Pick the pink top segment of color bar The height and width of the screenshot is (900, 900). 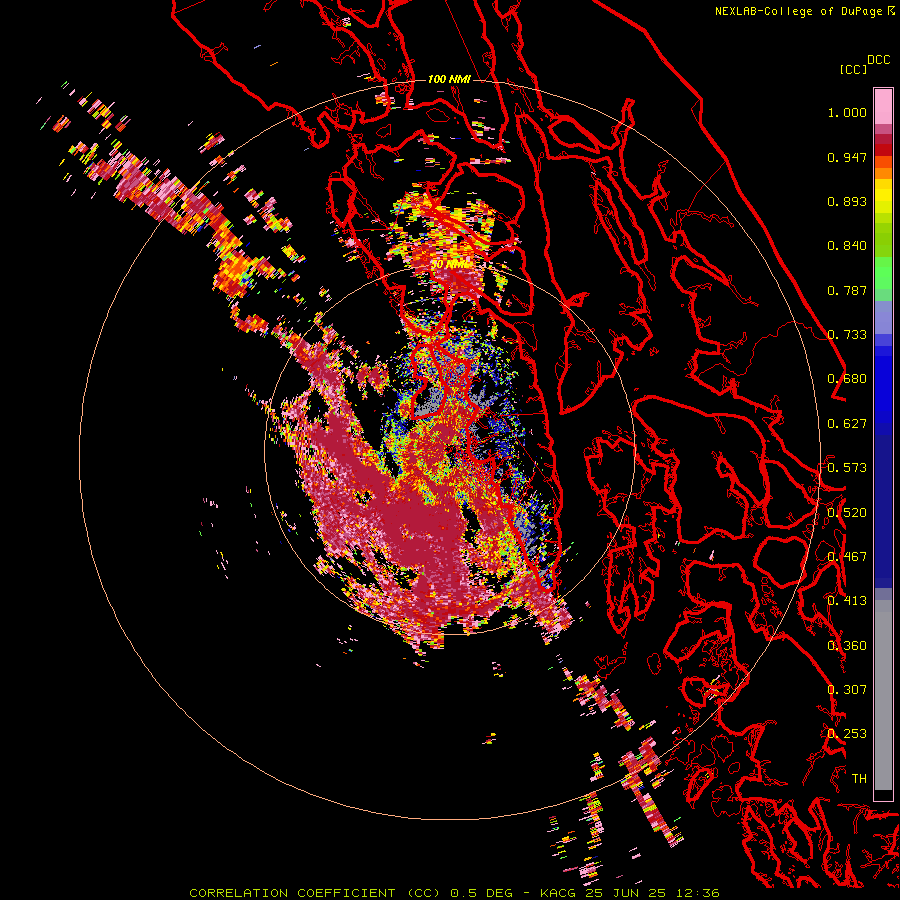click(x=883, y=107)
